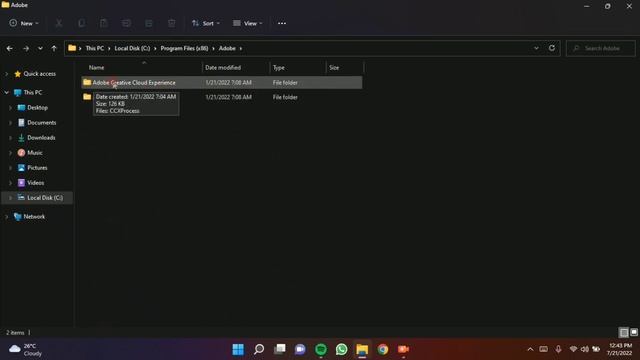
Task: Click the Cut scissors icon
Action: click(x=59, y=23)
